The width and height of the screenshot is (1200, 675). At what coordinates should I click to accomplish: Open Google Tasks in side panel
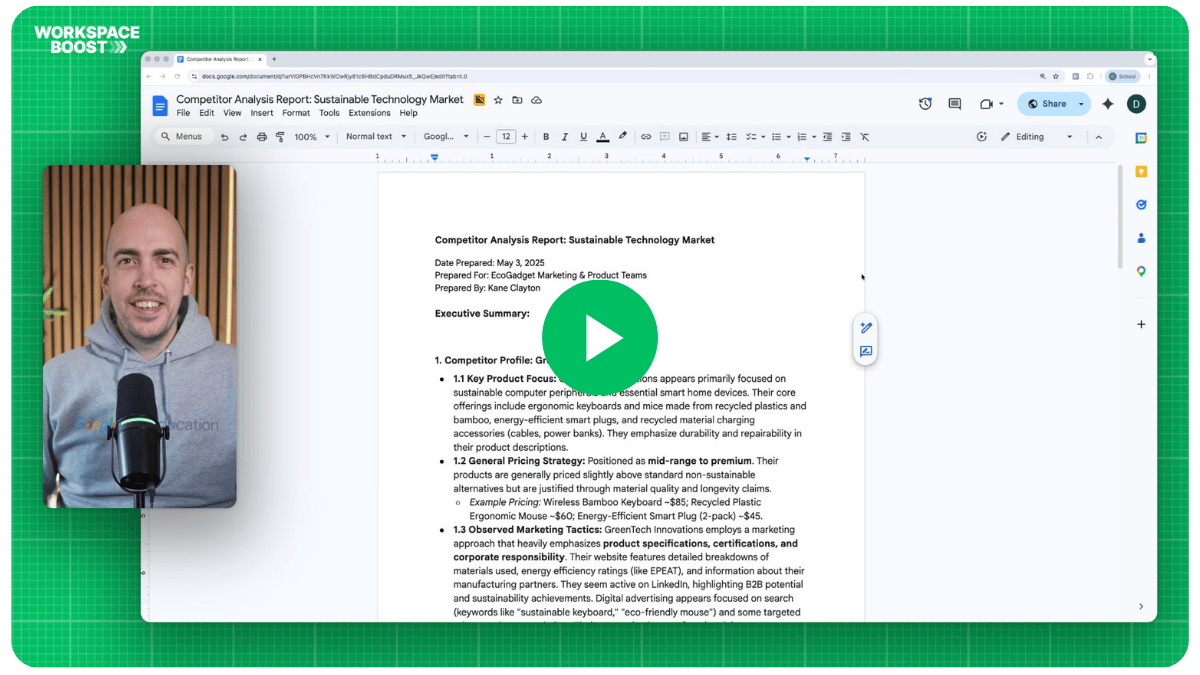point(1141,205)
